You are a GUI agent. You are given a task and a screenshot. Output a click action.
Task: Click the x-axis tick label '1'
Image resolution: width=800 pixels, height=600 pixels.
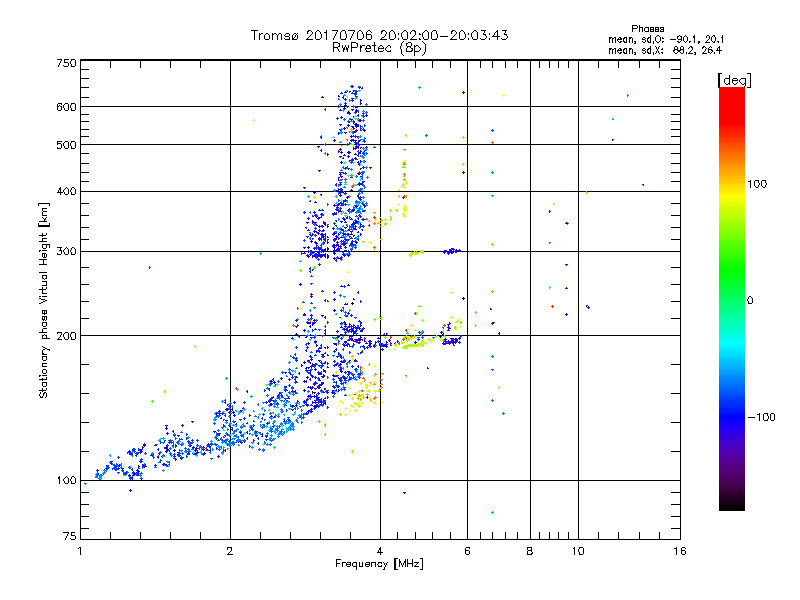pos(80,551)
